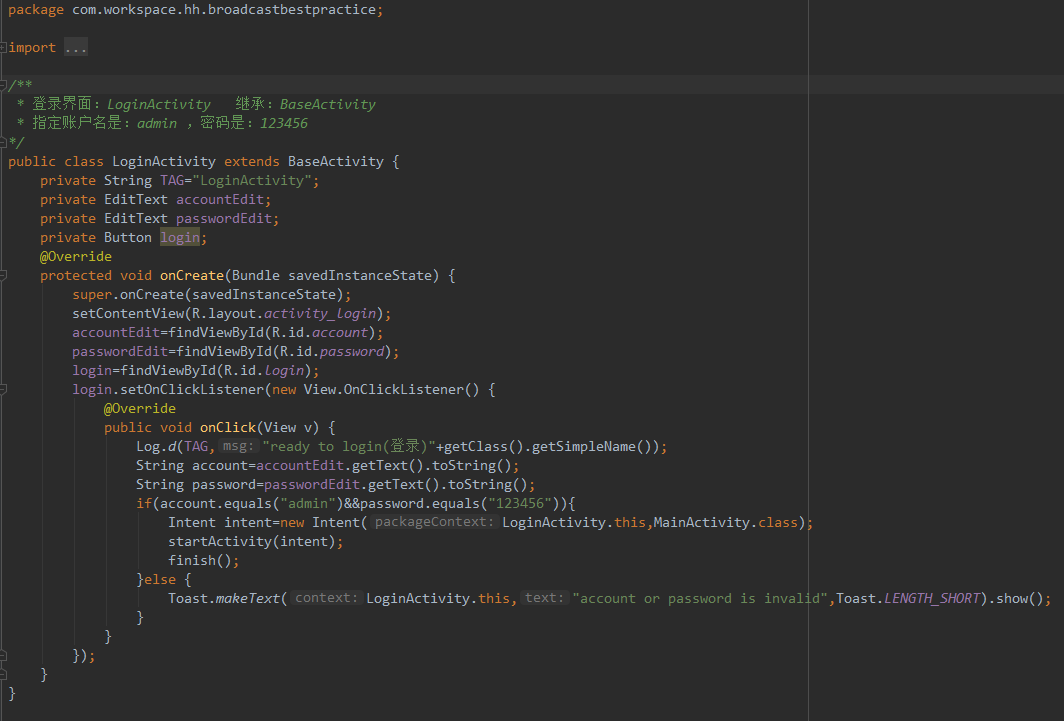This screenshot has width=1064, height=721.
Task: Click the highlighted login Button field
Action: click(x=180, y=237)
